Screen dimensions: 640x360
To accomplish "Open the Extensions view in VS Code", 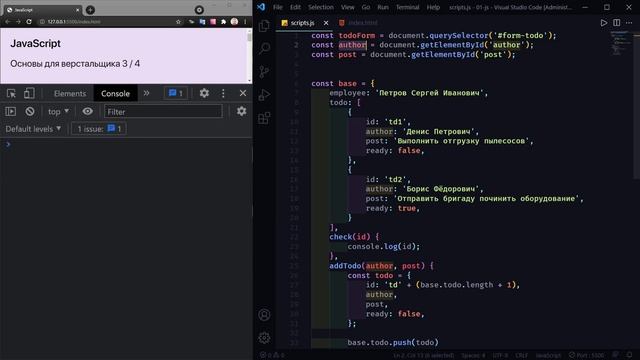I will tap(264, 118).
